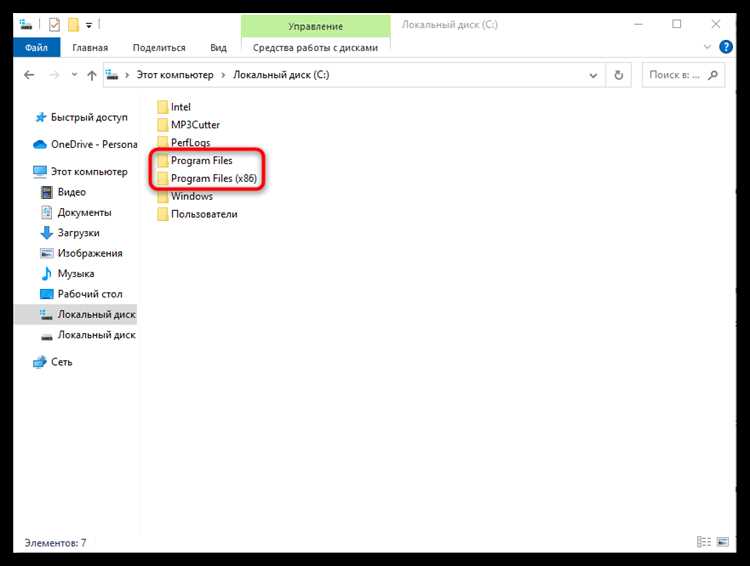The image size is (750, 566).
Task: Click the Загрузки download arrow icon
Action: [46, 233]
